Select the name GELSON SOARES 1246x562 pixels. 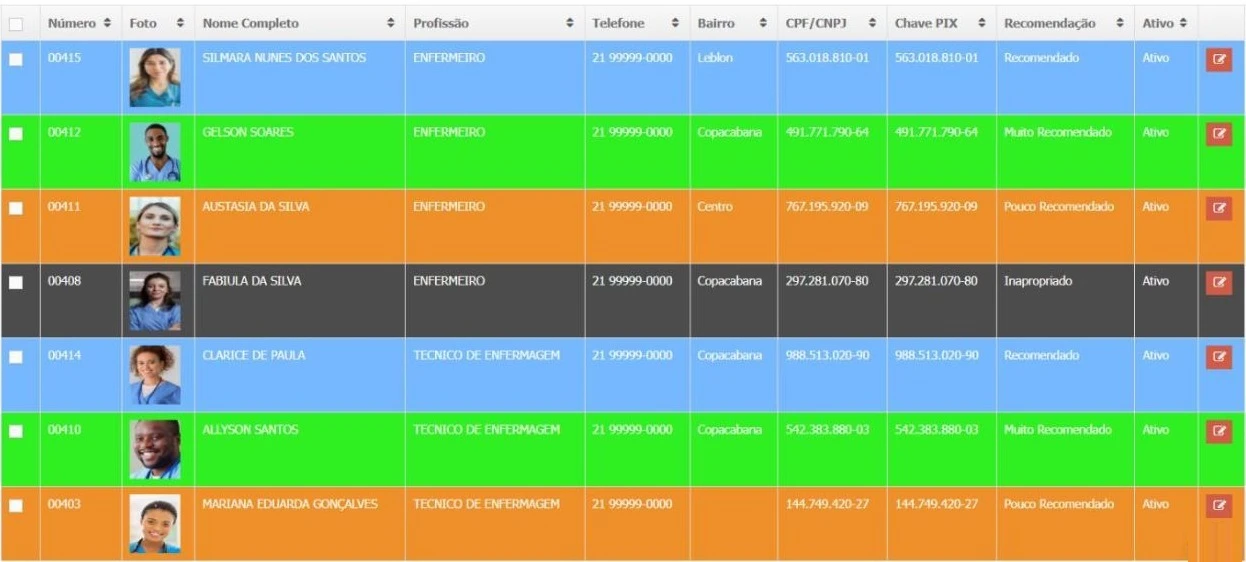click(248, 132)
